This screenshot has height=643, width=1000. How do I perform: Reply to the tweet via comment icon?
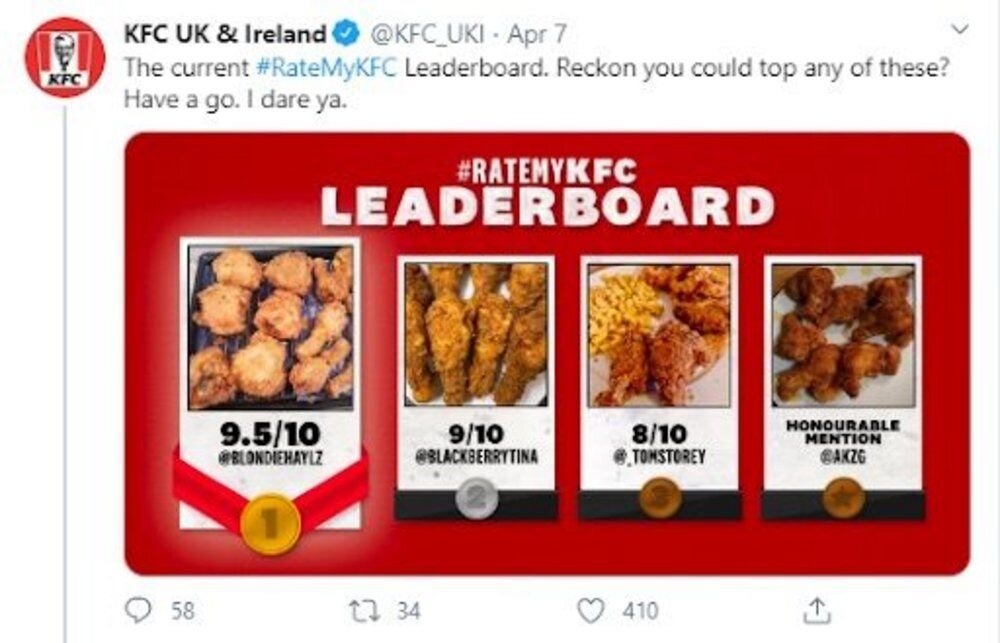138,609
